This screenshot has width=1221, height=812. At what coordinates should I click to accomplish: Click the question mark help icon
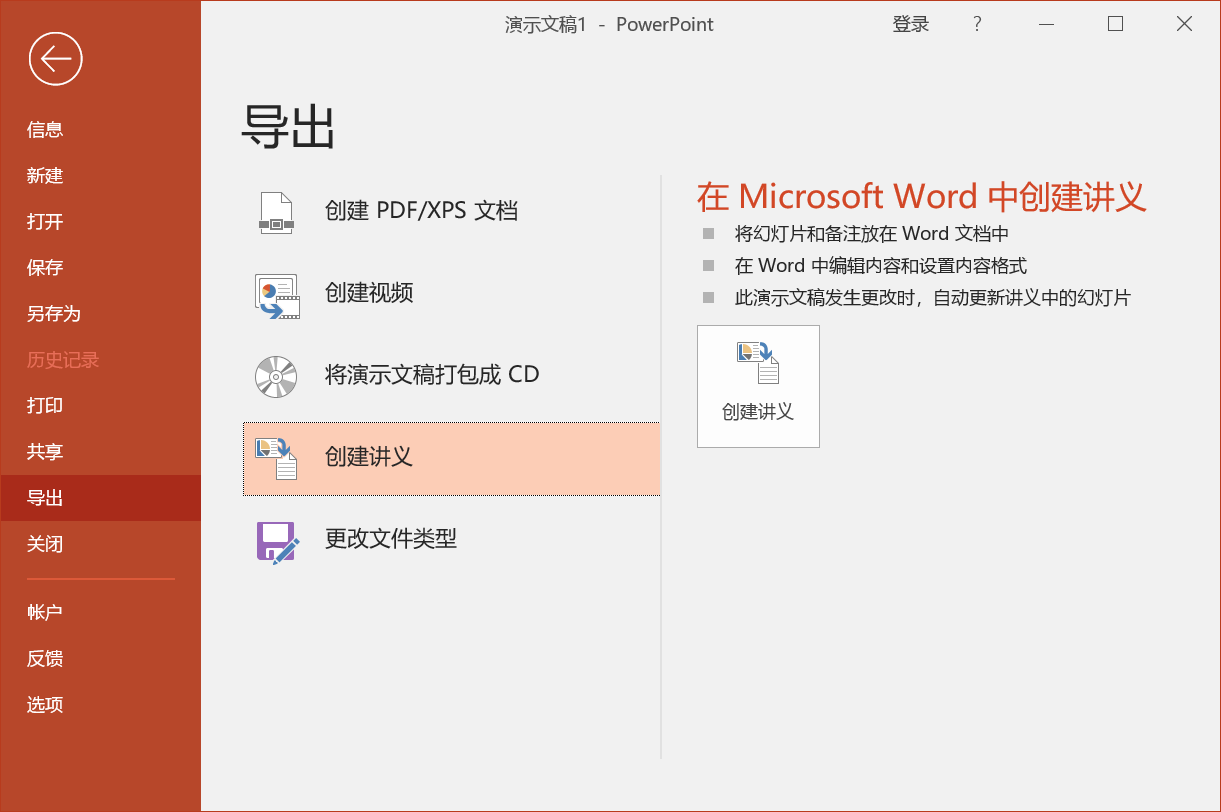(x=977, y=25)
